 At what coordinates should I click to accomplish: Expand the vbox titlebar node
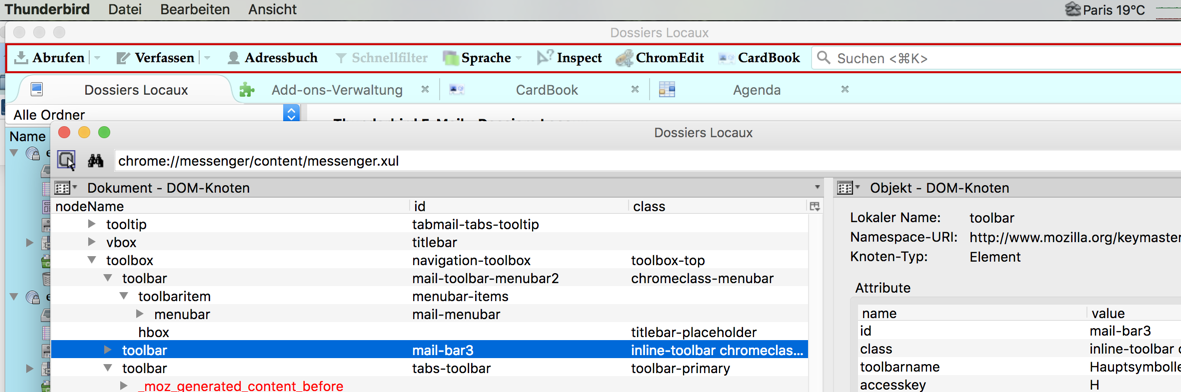coord(92,242)
